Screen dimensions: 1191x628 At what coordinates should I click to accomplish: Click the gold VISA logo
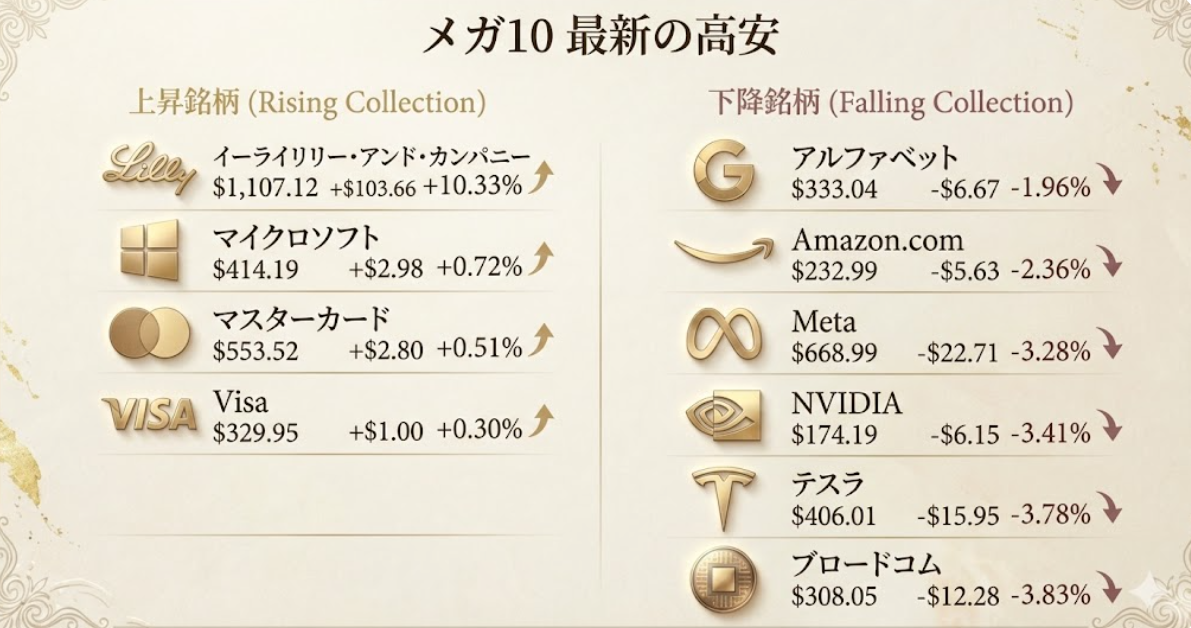pyautogui.click(x=149, y=413)
